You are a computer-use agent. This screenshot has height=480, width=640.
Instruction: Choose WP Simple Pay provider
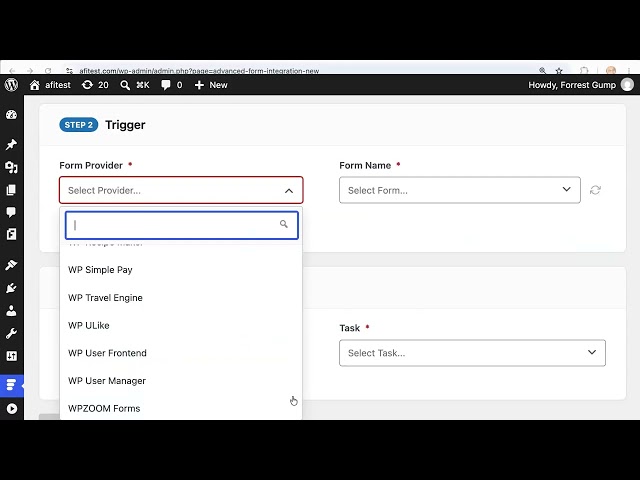181,270
